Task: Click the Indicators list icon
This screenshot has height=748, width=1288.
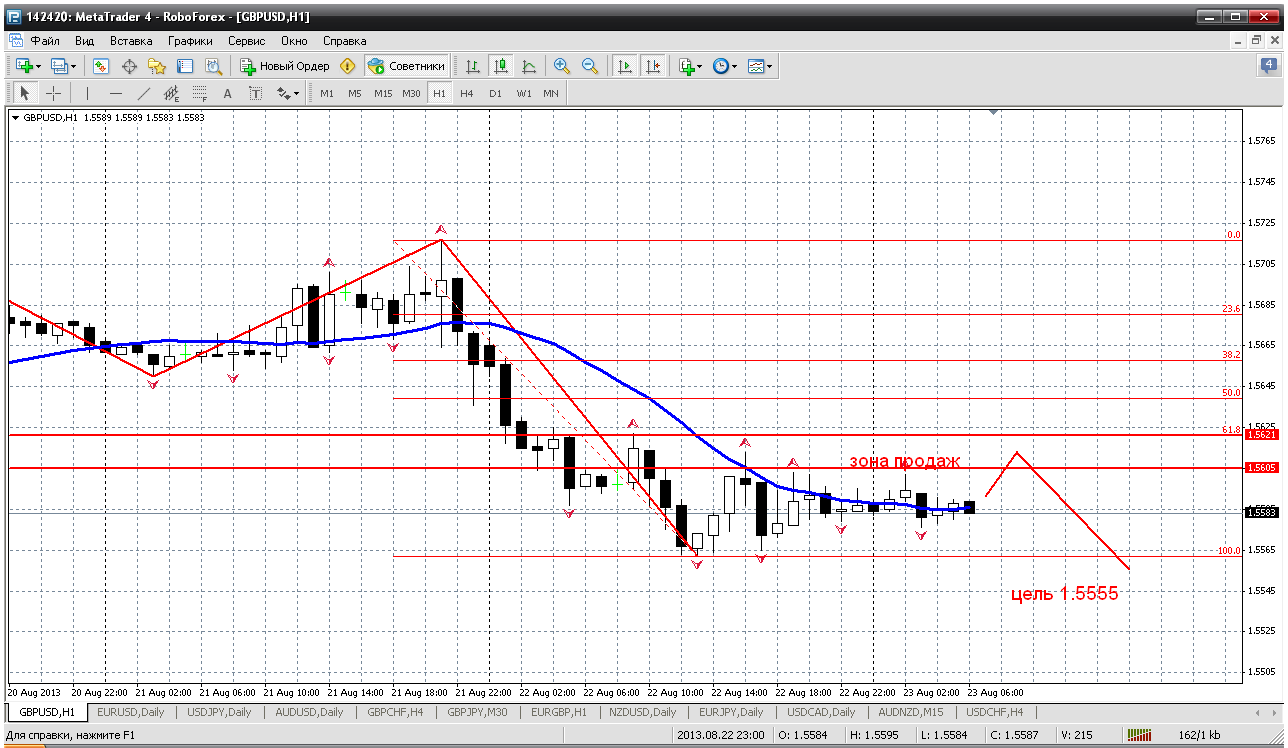Action: coord(686,66)
